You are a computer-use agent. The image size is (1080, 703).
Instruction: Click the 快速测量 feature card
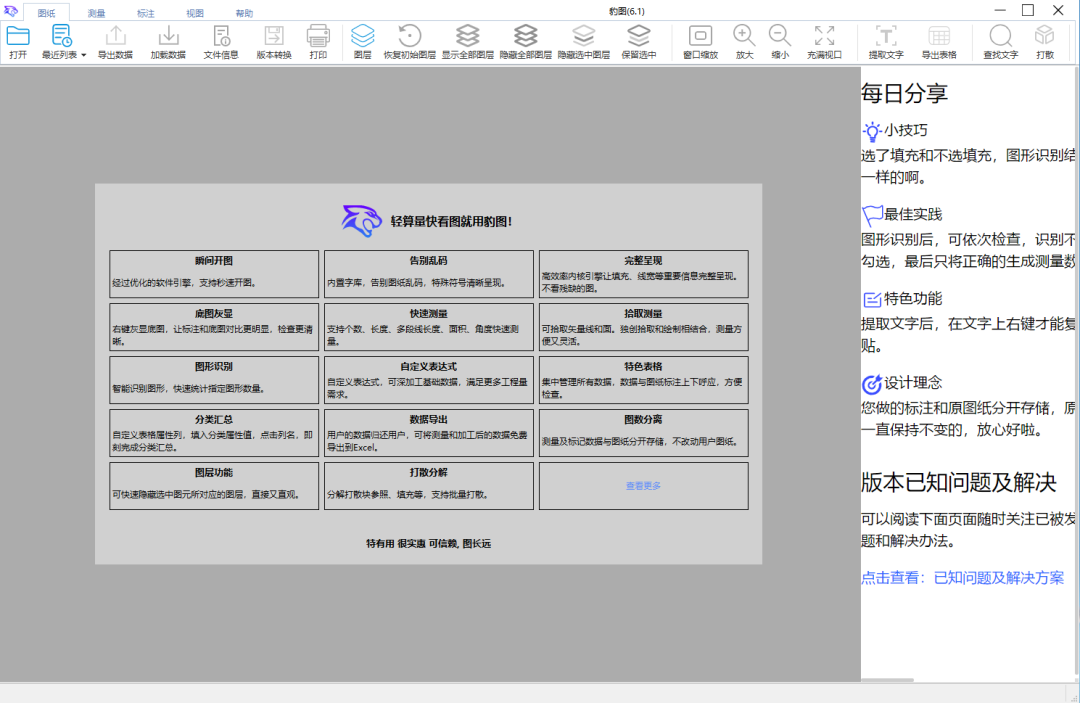(428, 327)
